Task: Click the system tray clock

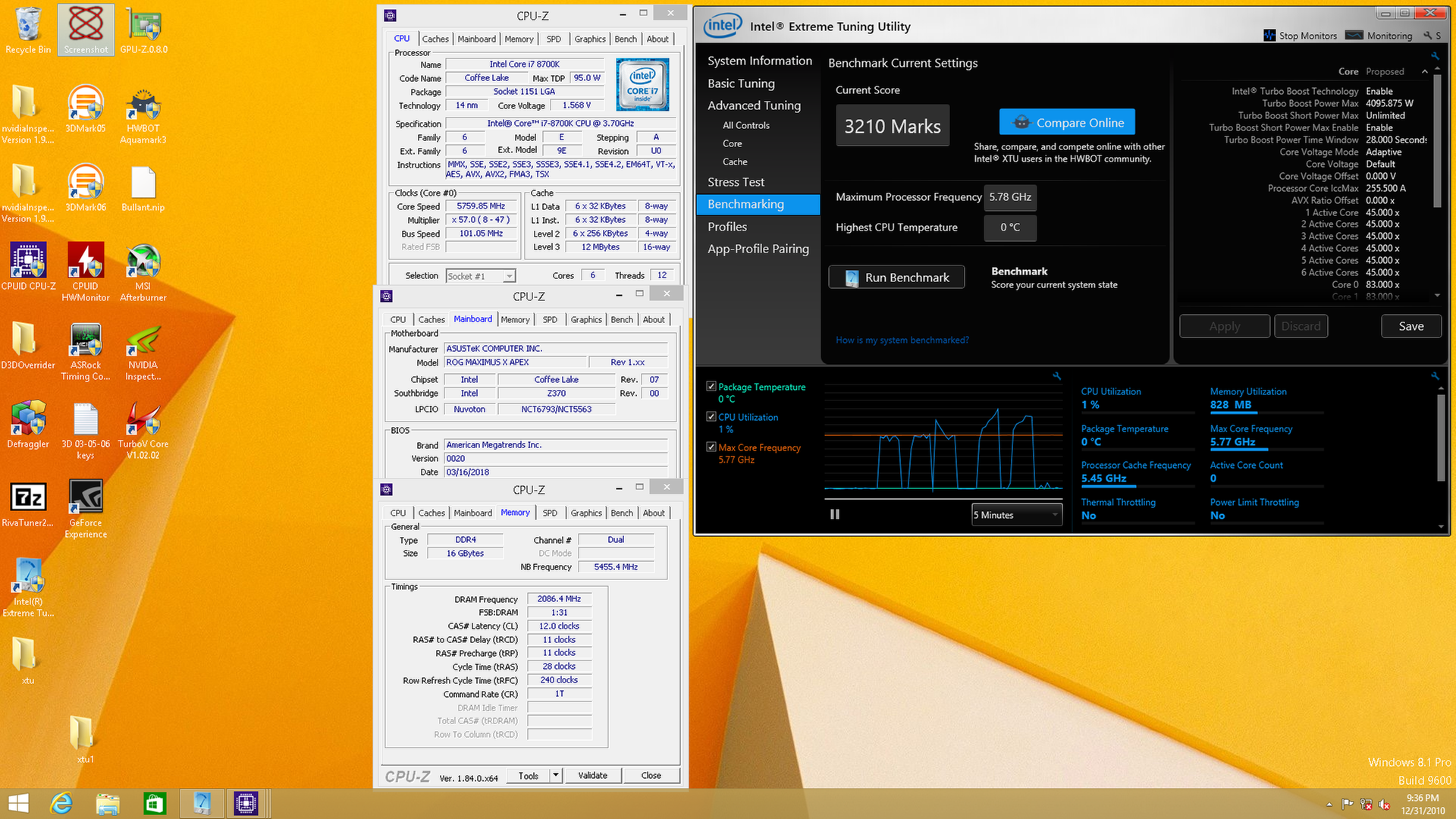Action: (x=1423, y=804)
